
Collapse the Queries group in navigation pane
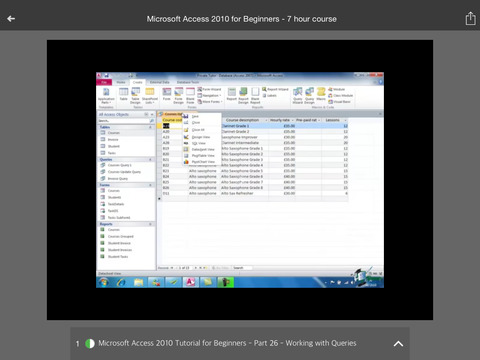click(x=150, y=160)
